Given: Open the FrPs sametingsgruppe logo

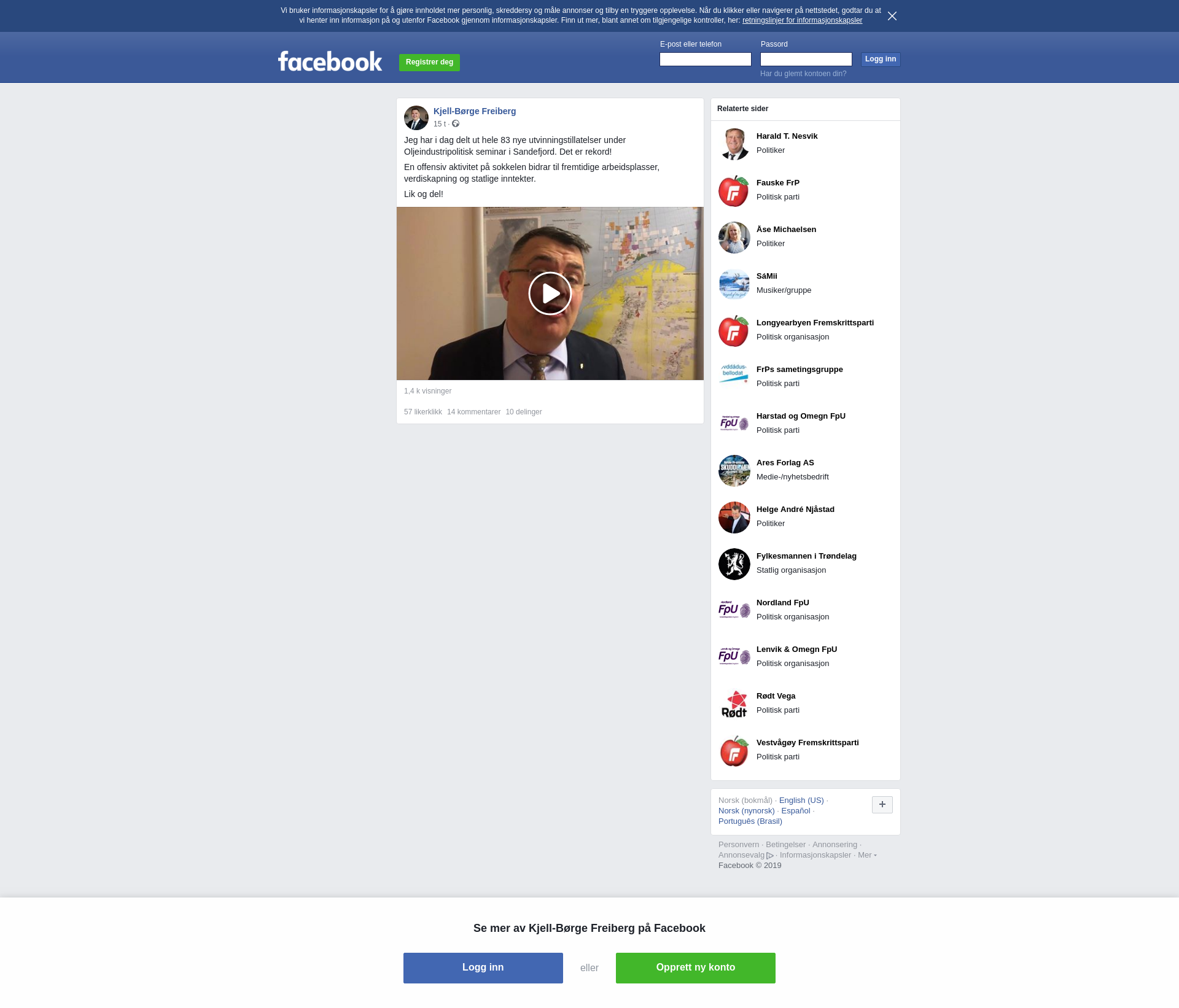Looking at the screenshot, I should (734, 378).
